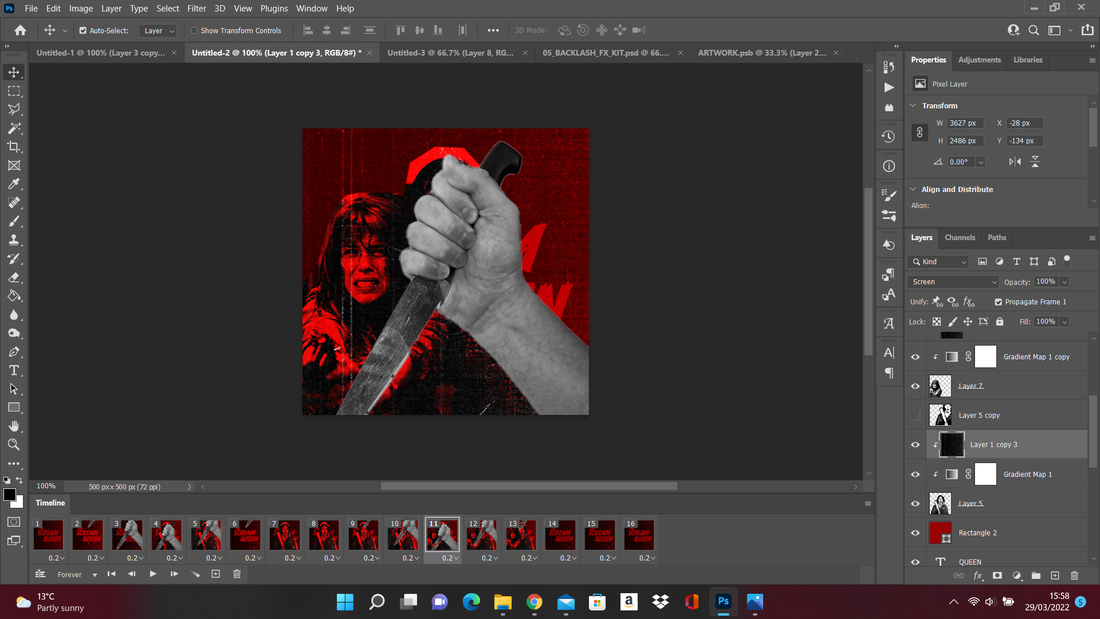Open the Window menu

point(311,8)
